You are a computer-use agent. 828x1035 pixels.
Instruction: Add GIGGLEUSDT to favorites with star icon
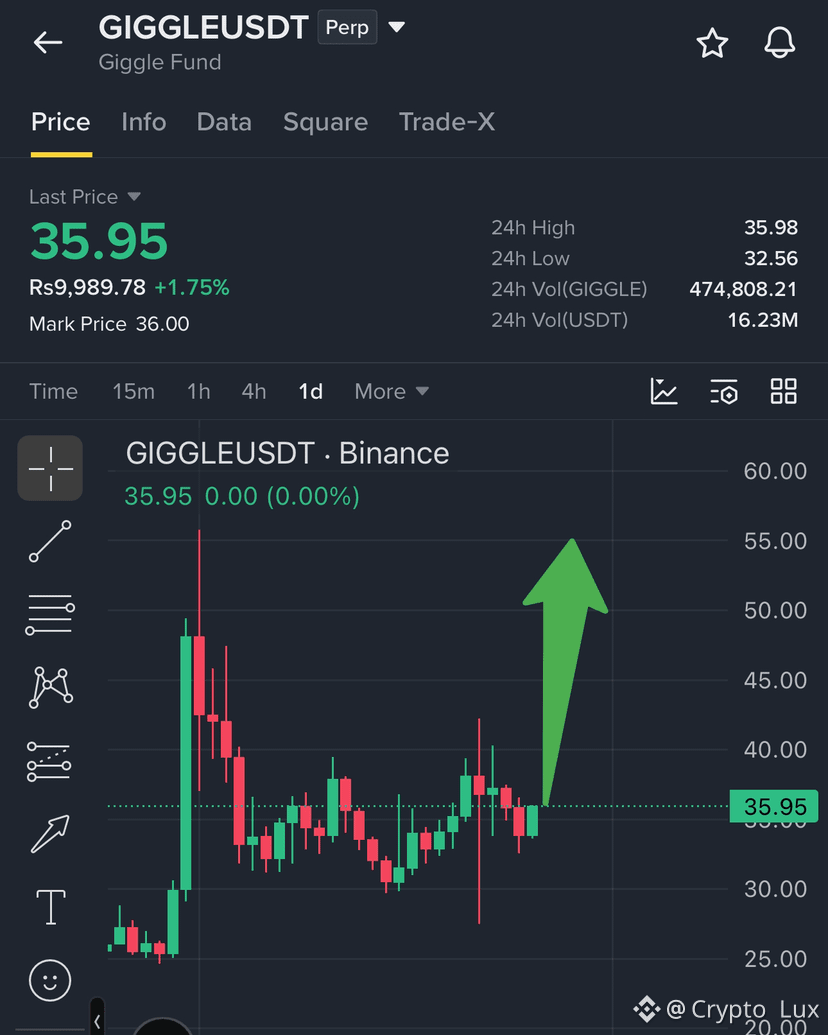712,44
